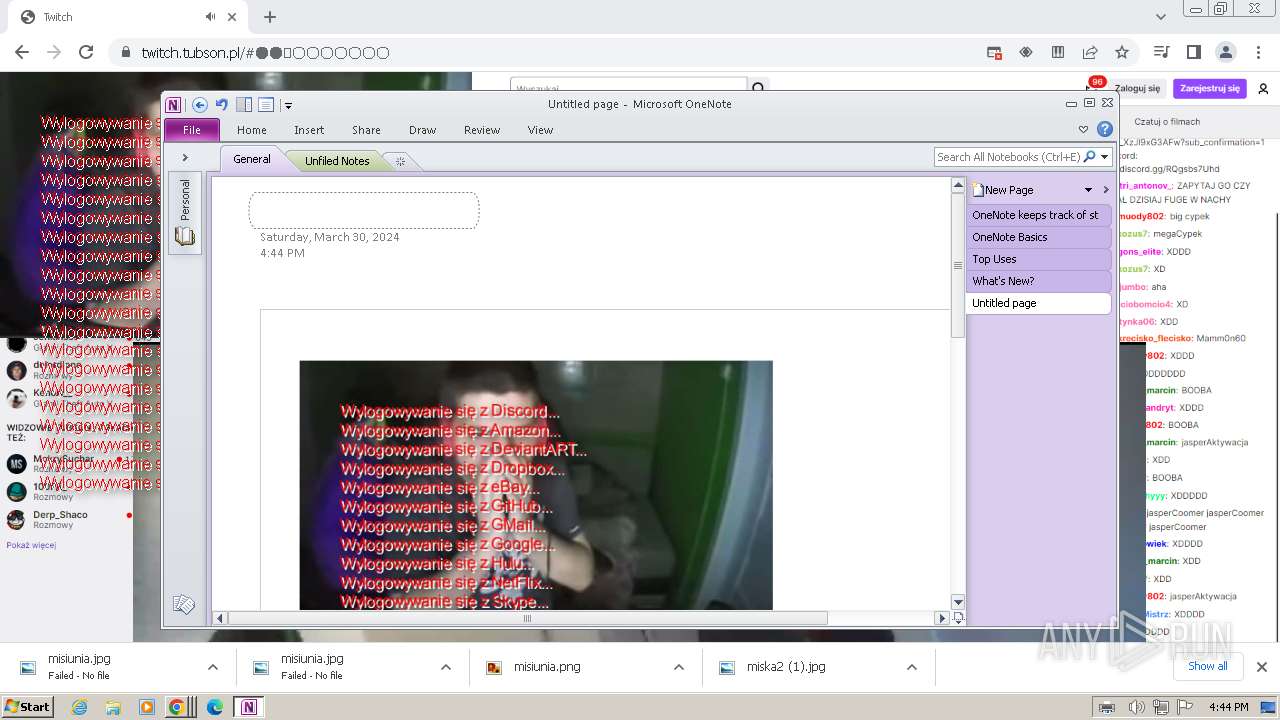Click the horizontal scrollbar right arrow
The height and width of the screenshot is (720, 1280).
pyautogui.click(x=941, y=618)
